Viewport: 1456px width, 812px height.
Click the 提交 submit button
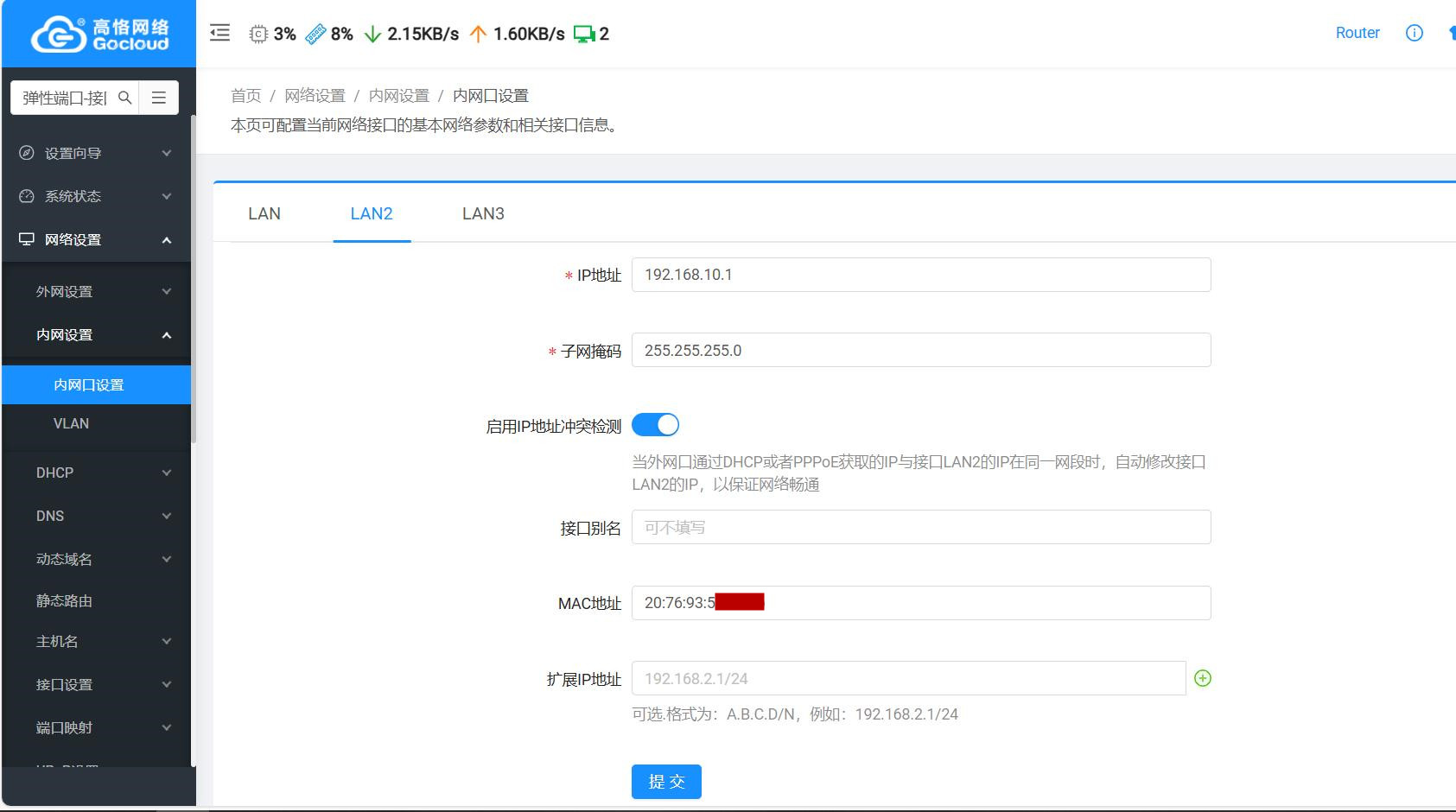(666, 782)
